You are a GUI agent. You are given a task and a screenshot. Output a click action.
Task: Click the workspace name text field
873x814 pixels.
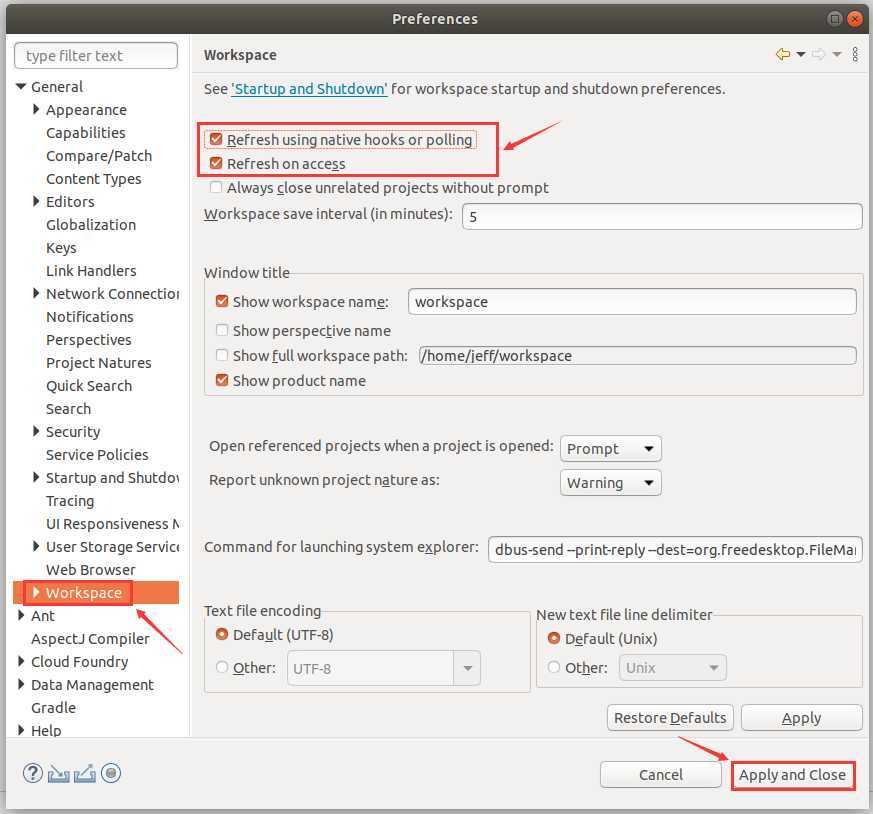coord(632,301)
